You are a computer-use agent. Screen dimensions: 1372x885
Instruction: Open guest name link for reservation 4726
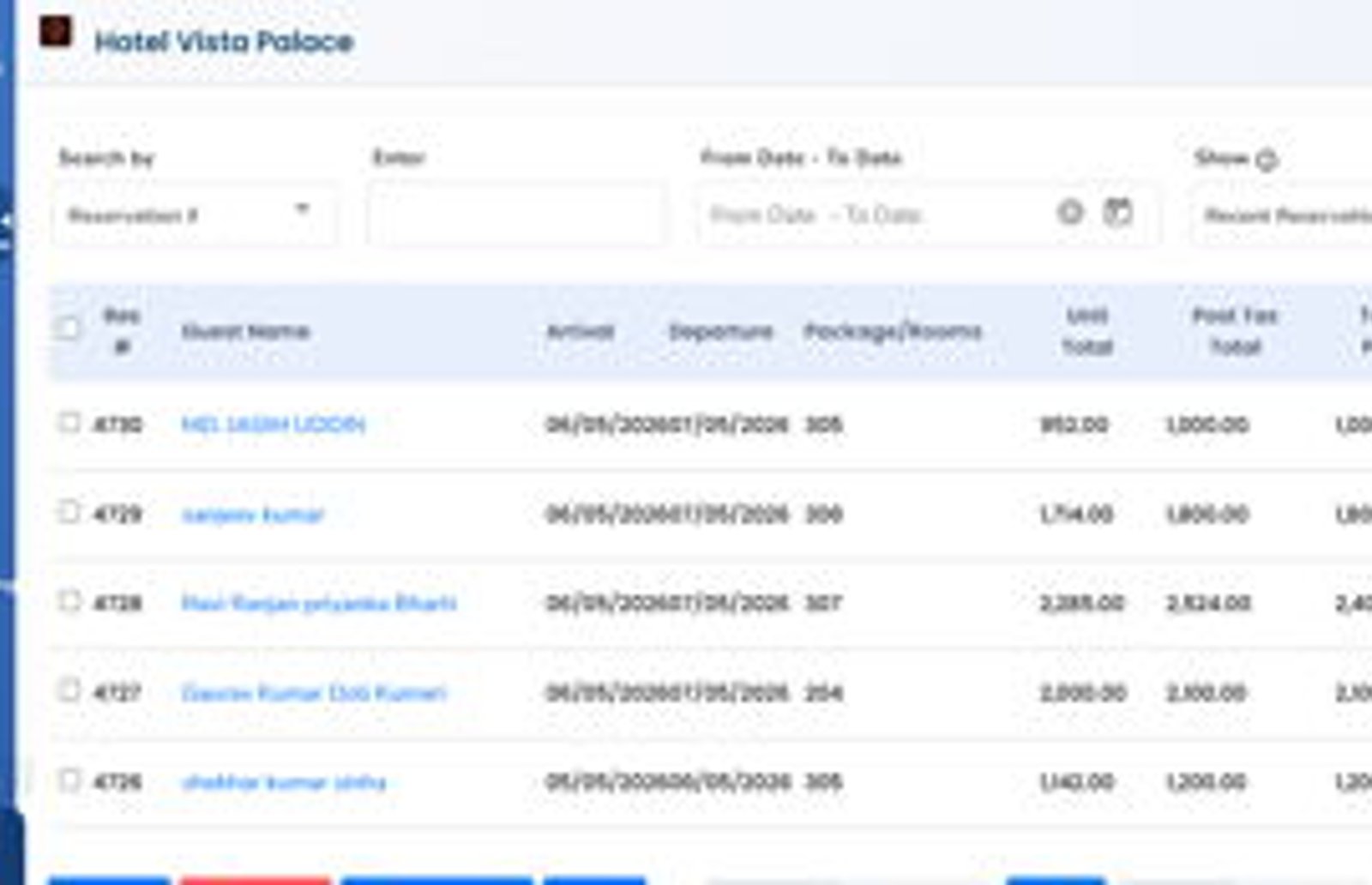(x=284, y=782)
